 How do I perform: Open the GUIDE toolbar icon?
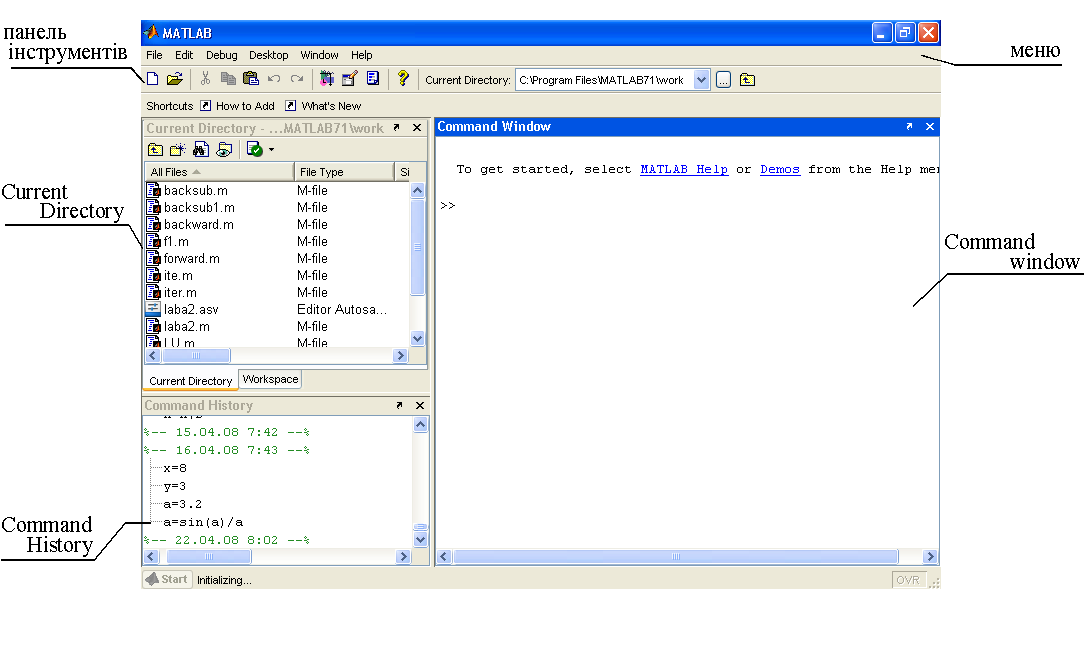point(350,79)
